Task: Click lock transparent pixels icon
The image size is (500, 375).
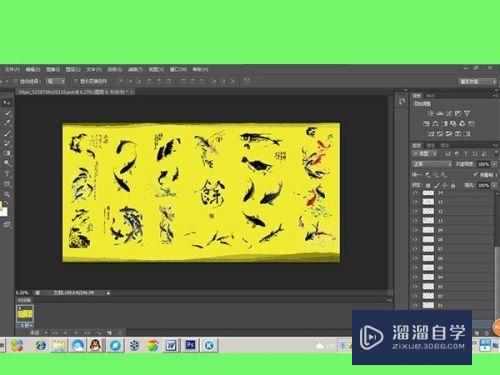Action: (x=428, y=185)
